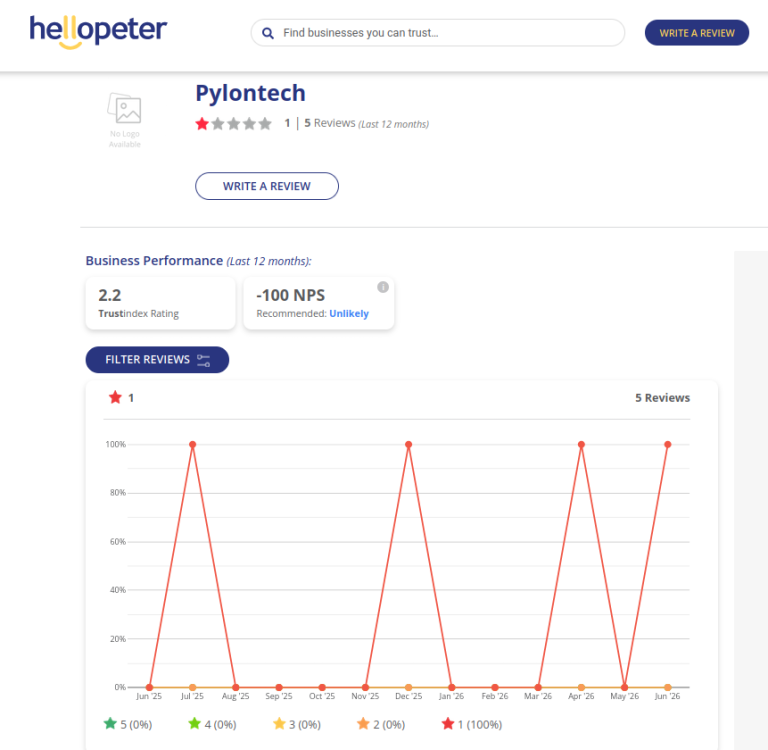Toggle the 4 star (0%) legend series
Image resolution: width=768 pixels, height=750 pixels.
[212, 724]
